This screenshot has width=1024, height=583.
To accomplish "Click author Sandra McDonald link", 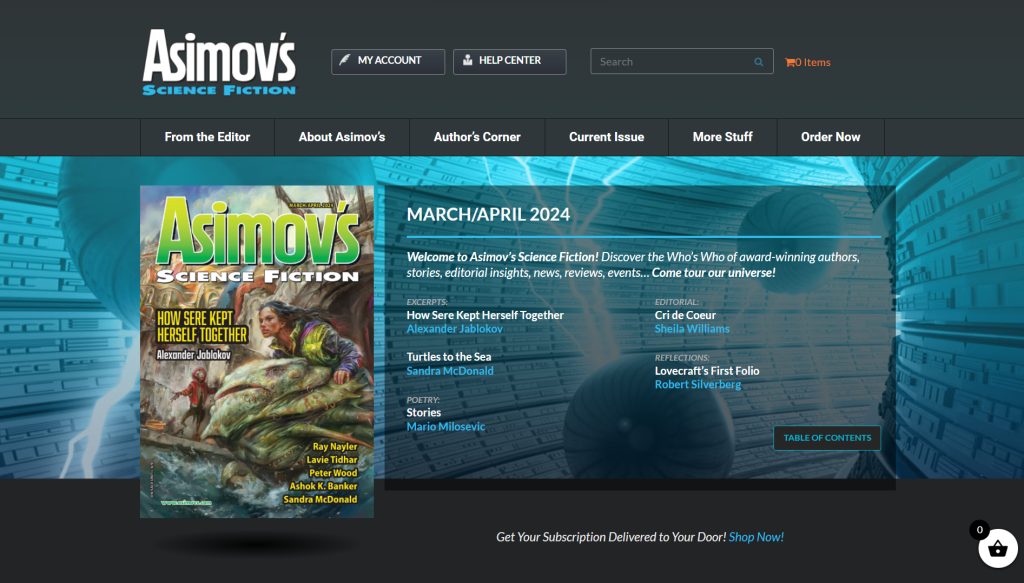I will click(x=450, y=371).
